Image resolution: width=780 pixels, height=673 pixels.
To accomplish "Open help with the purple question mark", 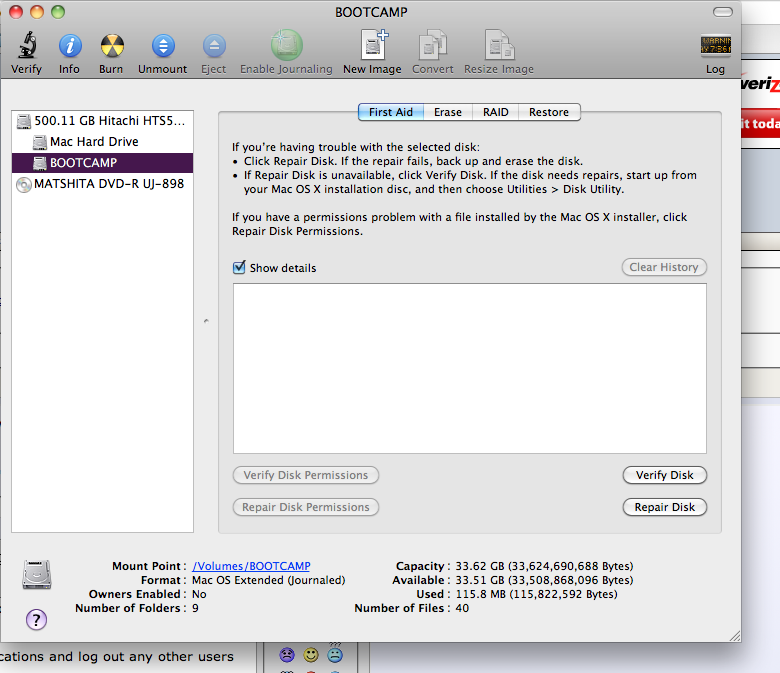I will click(x=36, y=619).
